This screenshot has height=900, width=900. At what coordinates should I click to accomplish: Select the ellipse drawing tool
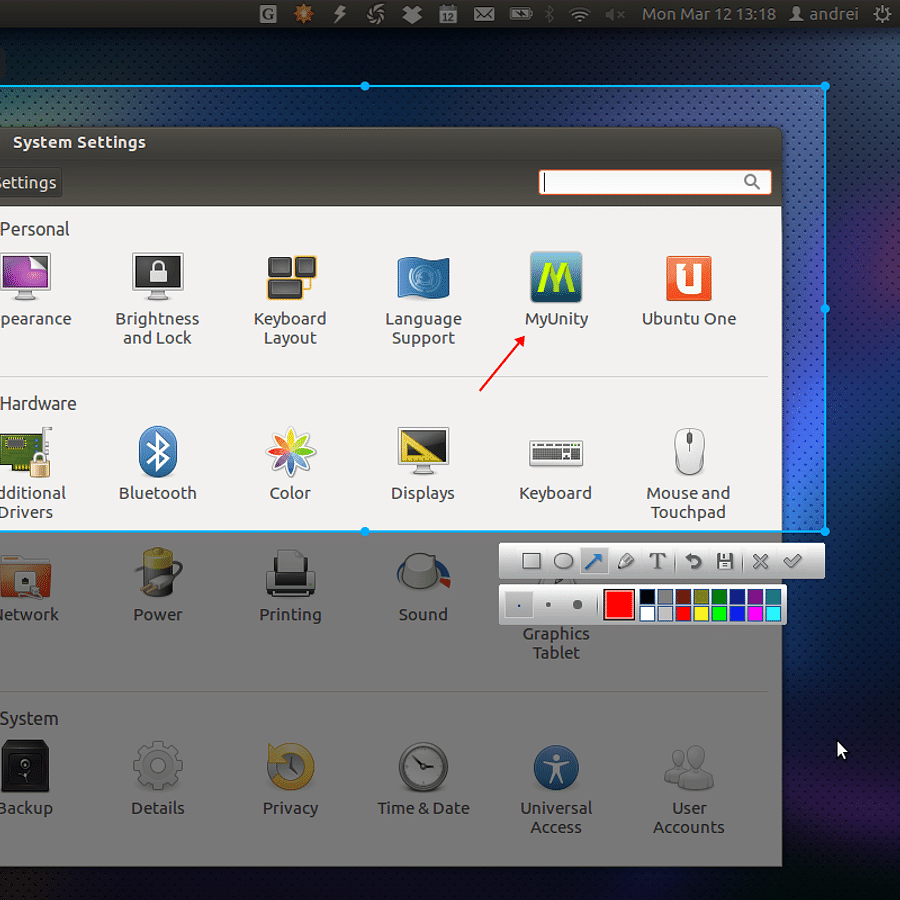tap(563, 560)
